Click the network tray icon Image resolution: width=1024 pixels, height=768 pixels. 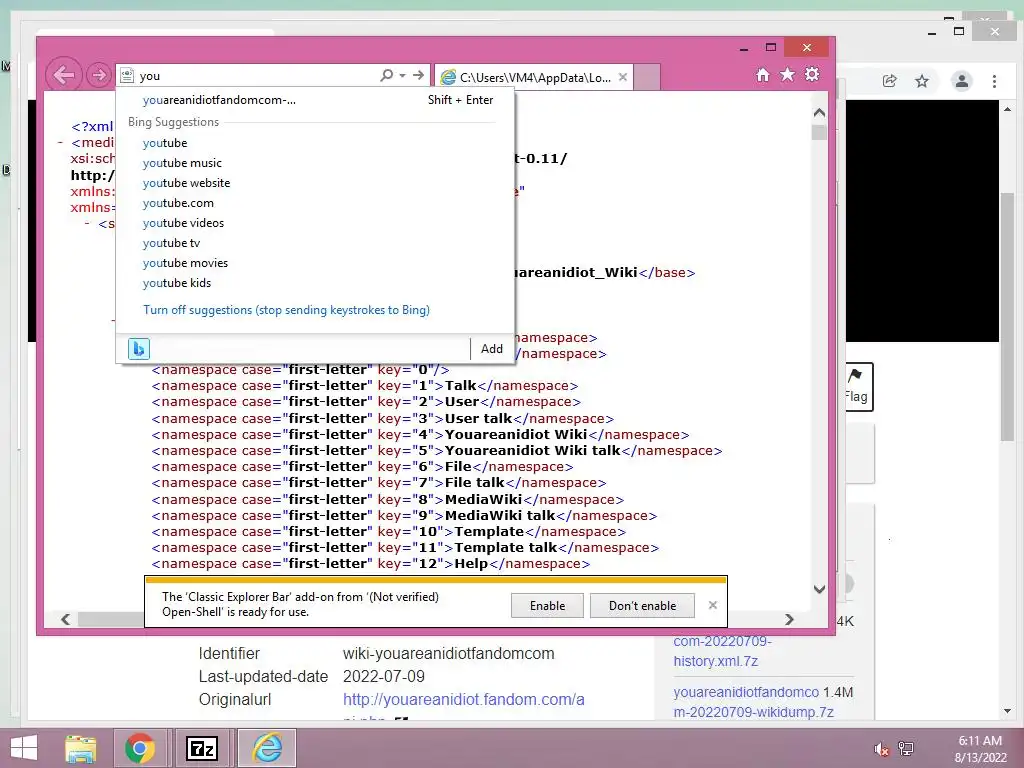pos(906,749)
